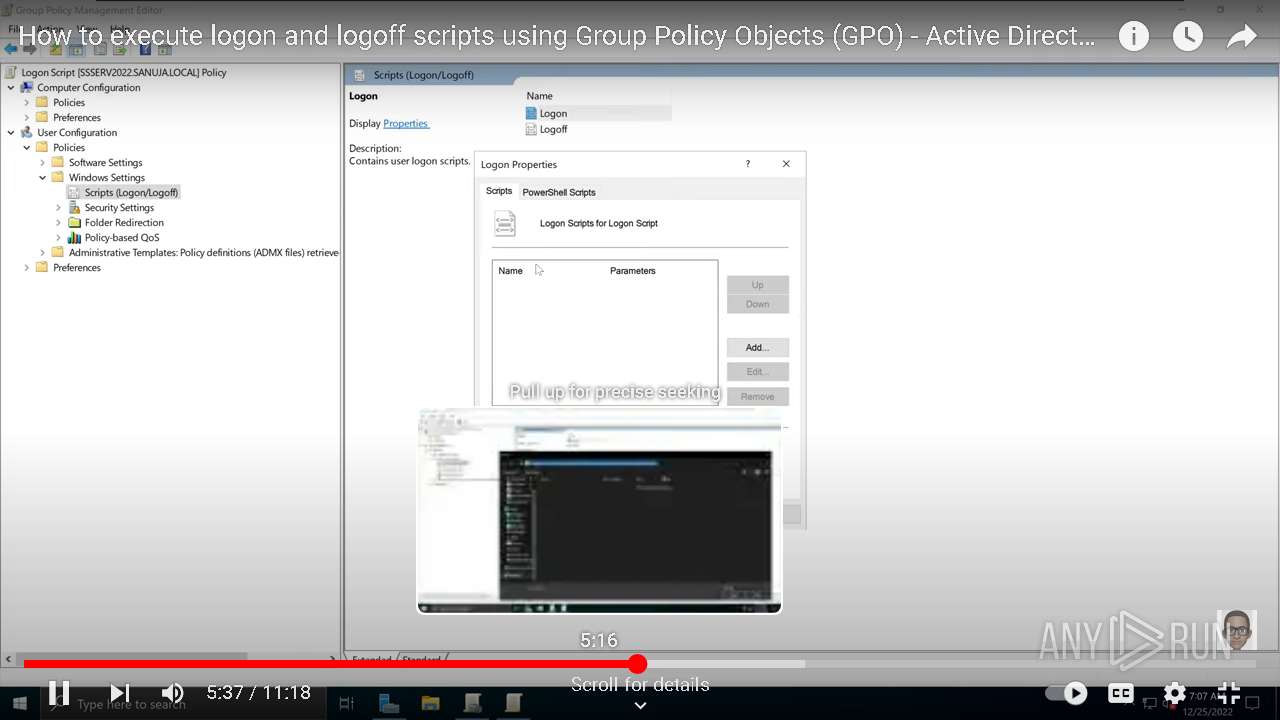Screen dimensions: 1280x720
Task: Click the Name column header in scripts list
Action: tap(511, 271)
